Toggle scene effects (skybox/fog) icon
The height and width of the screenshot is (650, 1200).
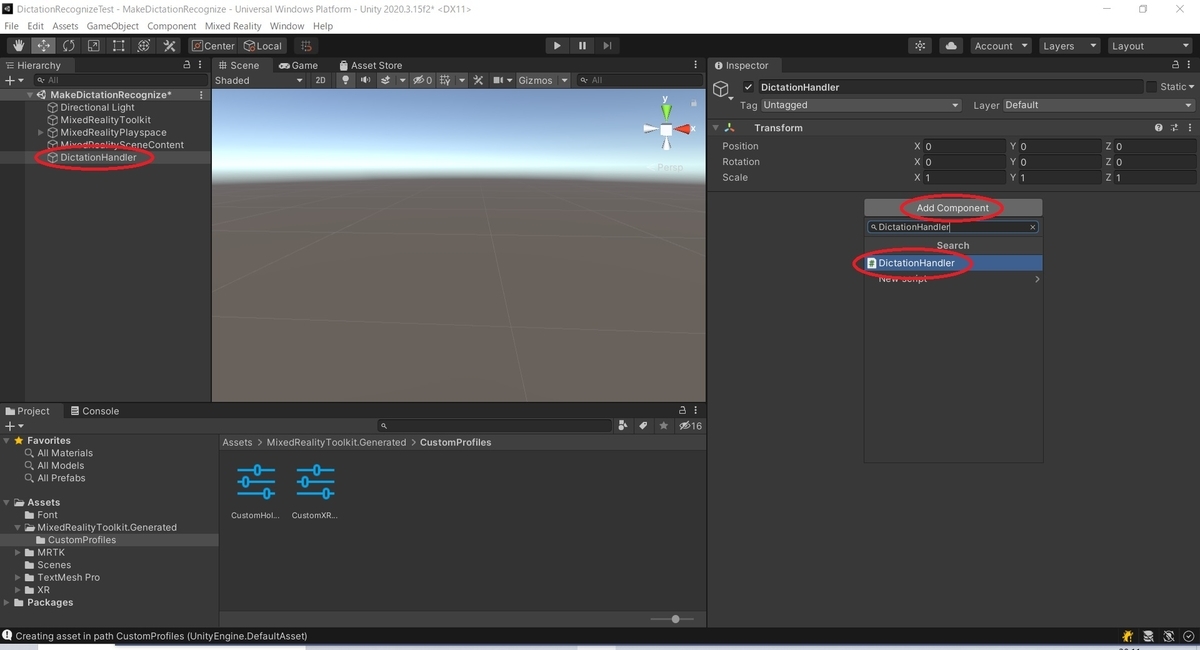pos(386,80)
